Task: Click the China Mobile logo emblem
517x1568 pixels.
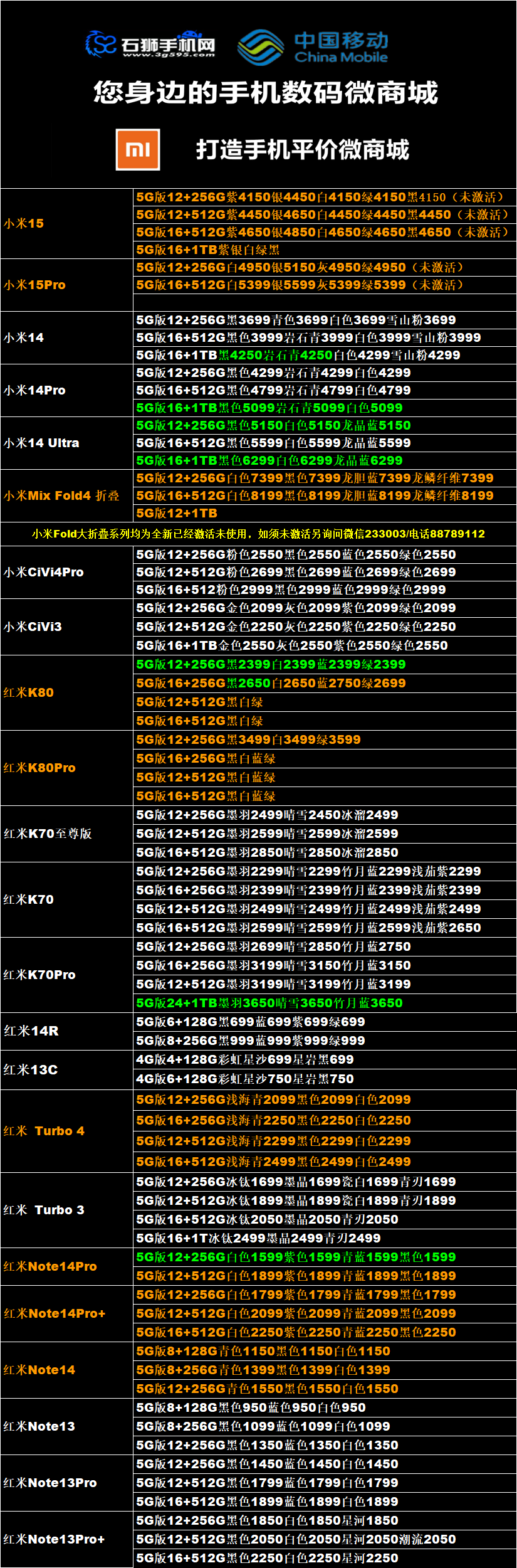Action: tap(260, 47)
